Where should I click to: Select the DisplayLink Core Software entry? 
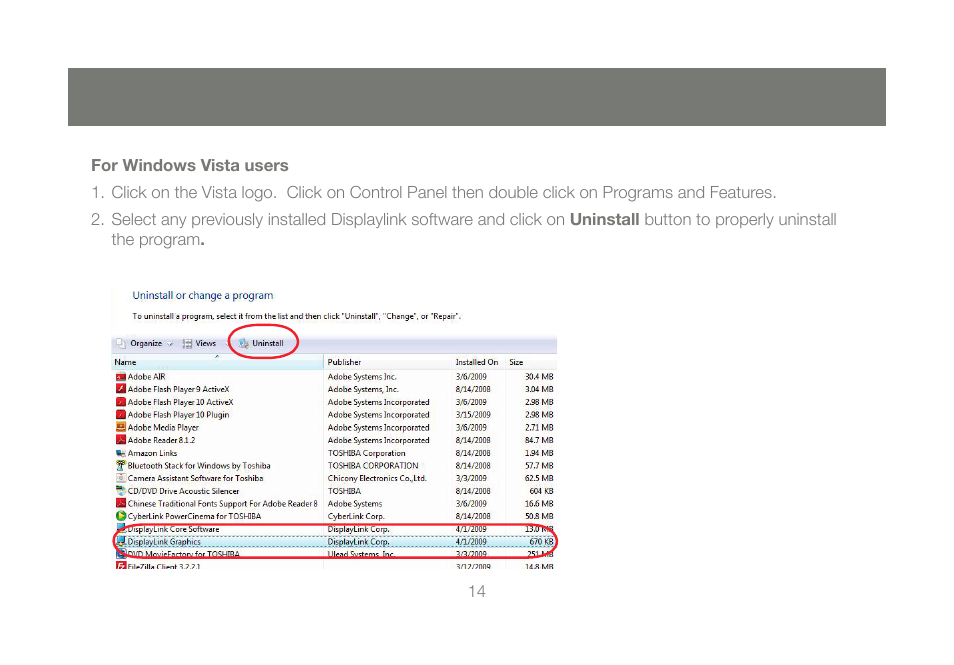pyautogui.click(x=173, y=529)
